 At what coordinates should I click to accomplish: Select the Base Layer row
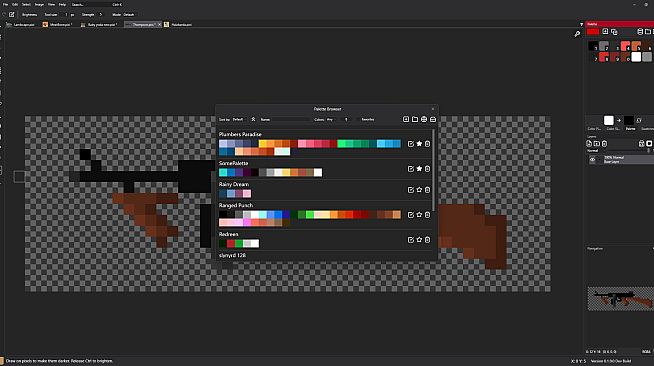pos(620,160)
